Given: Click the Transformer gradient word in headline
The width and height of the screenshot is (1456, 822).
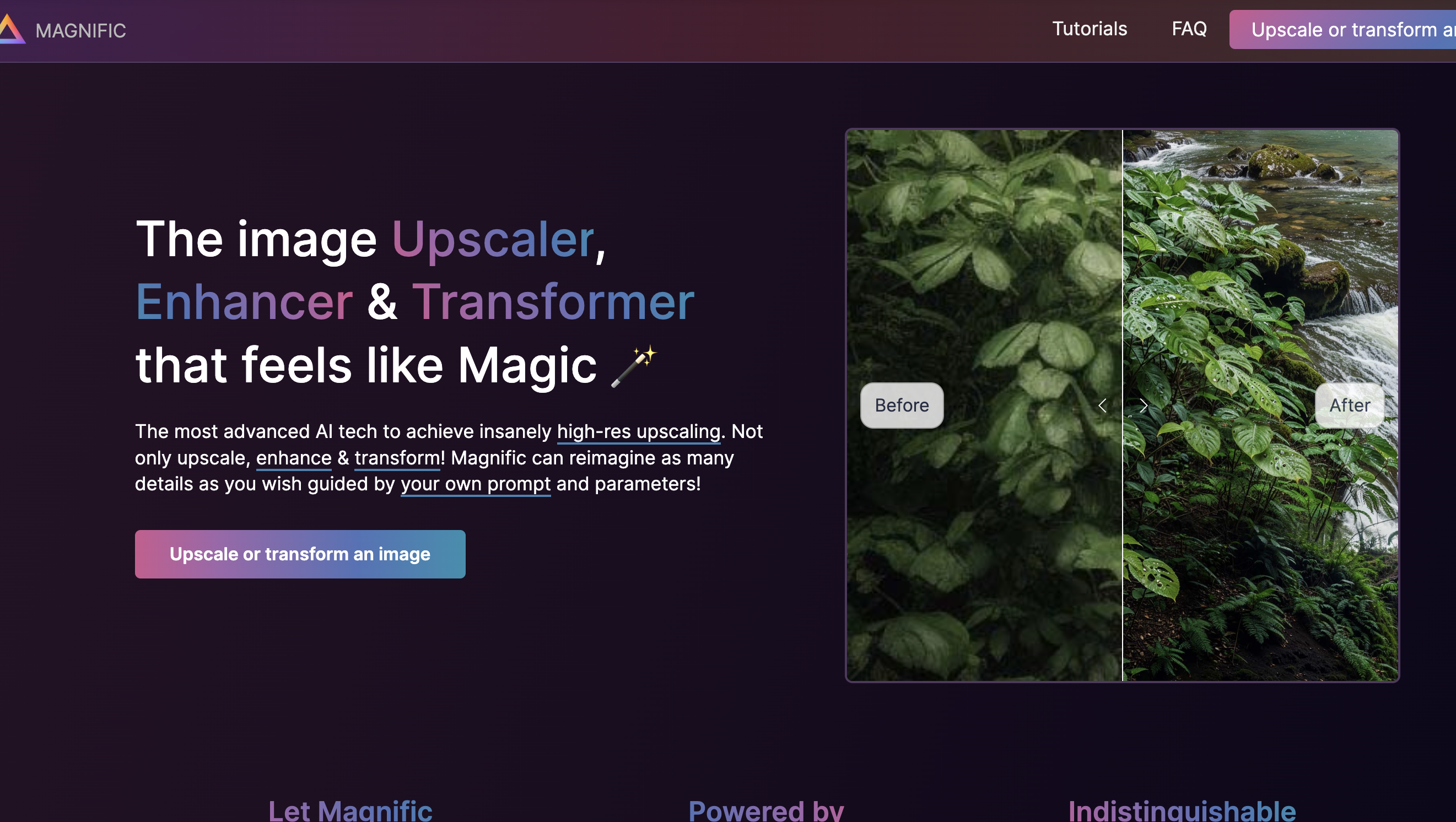Looking at the screenshot, I should coord(553,302).
